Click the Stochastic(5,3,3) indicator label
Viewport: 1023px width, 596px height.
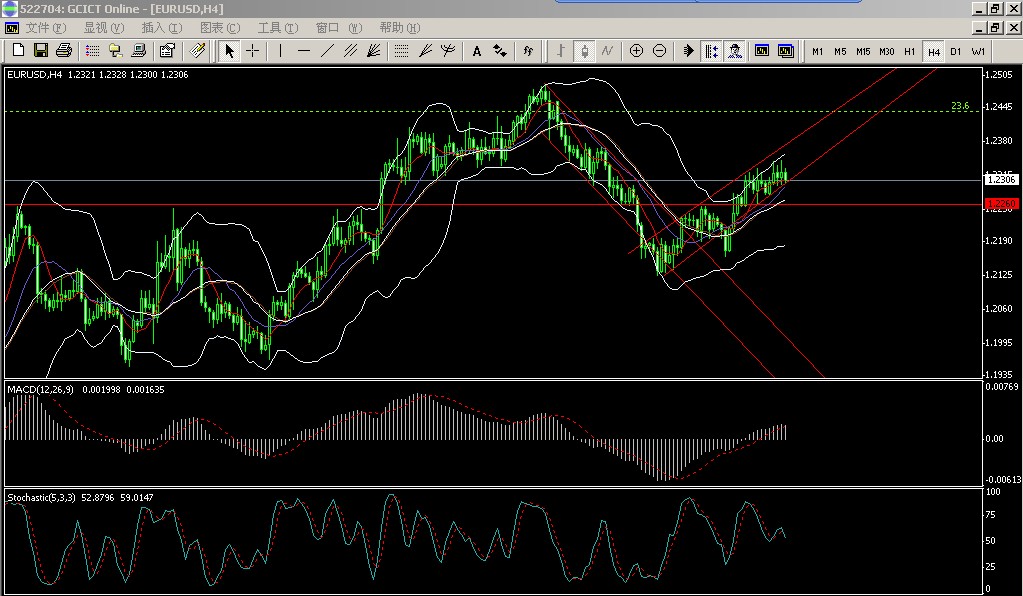tap(41, 498)
